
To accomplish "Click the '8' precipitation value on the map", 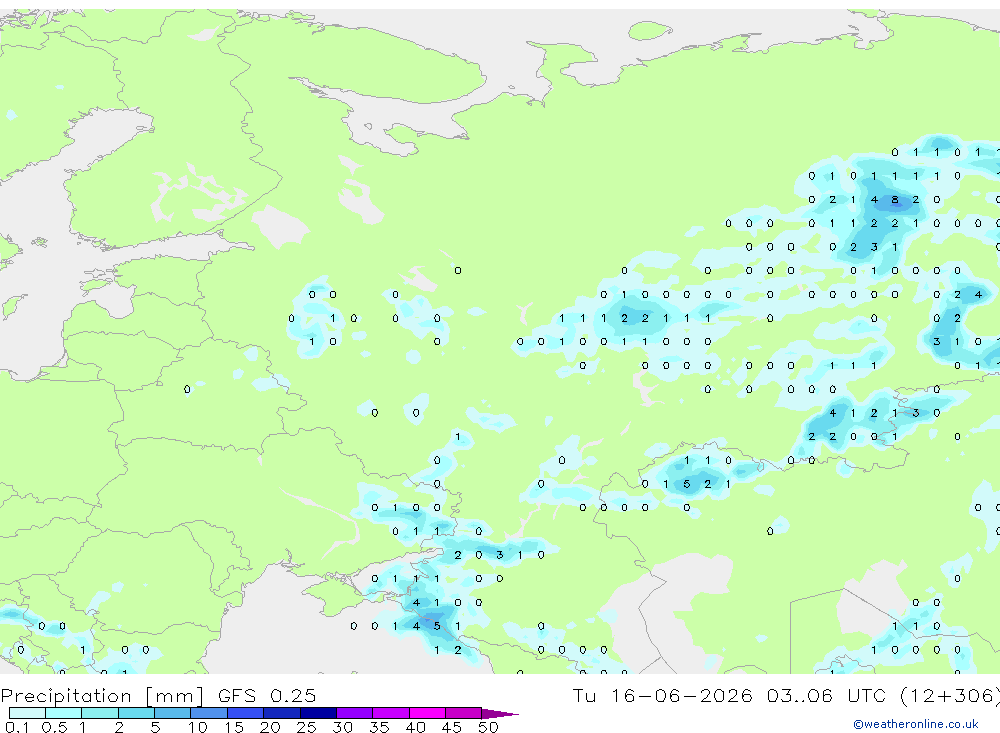I will click(x=895, y=200).
